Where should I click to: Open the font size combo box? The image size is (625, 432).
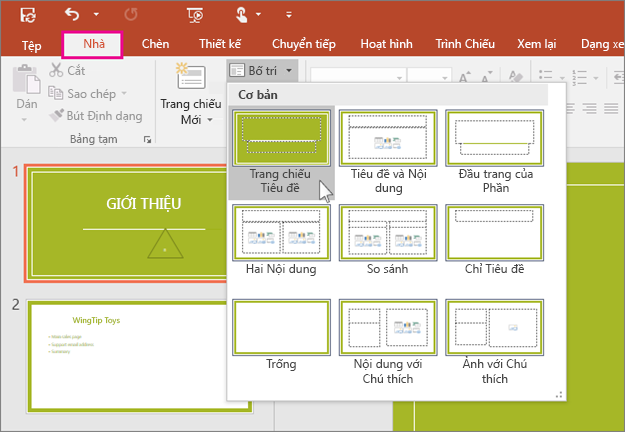point(430,76)
